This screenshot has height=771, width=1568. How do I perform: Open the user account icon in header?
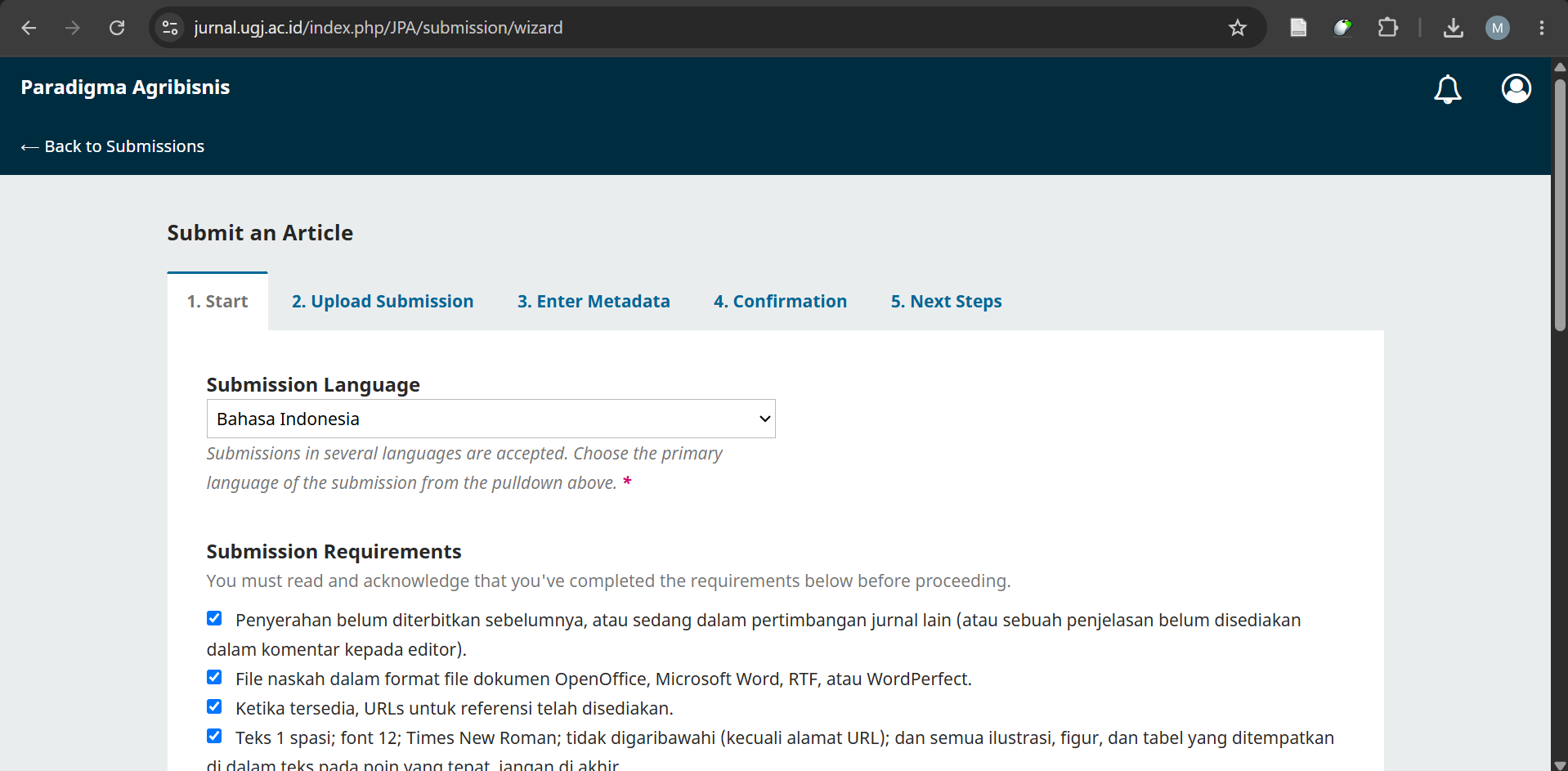click(x=1516, y=88)
